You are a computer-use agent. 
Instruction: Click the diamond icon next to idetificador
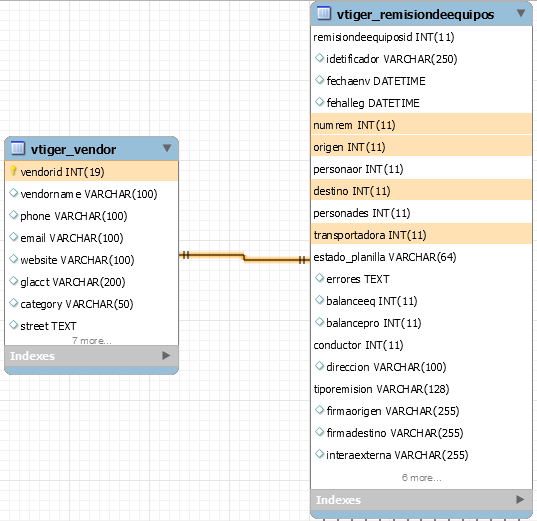coord(319,58)
